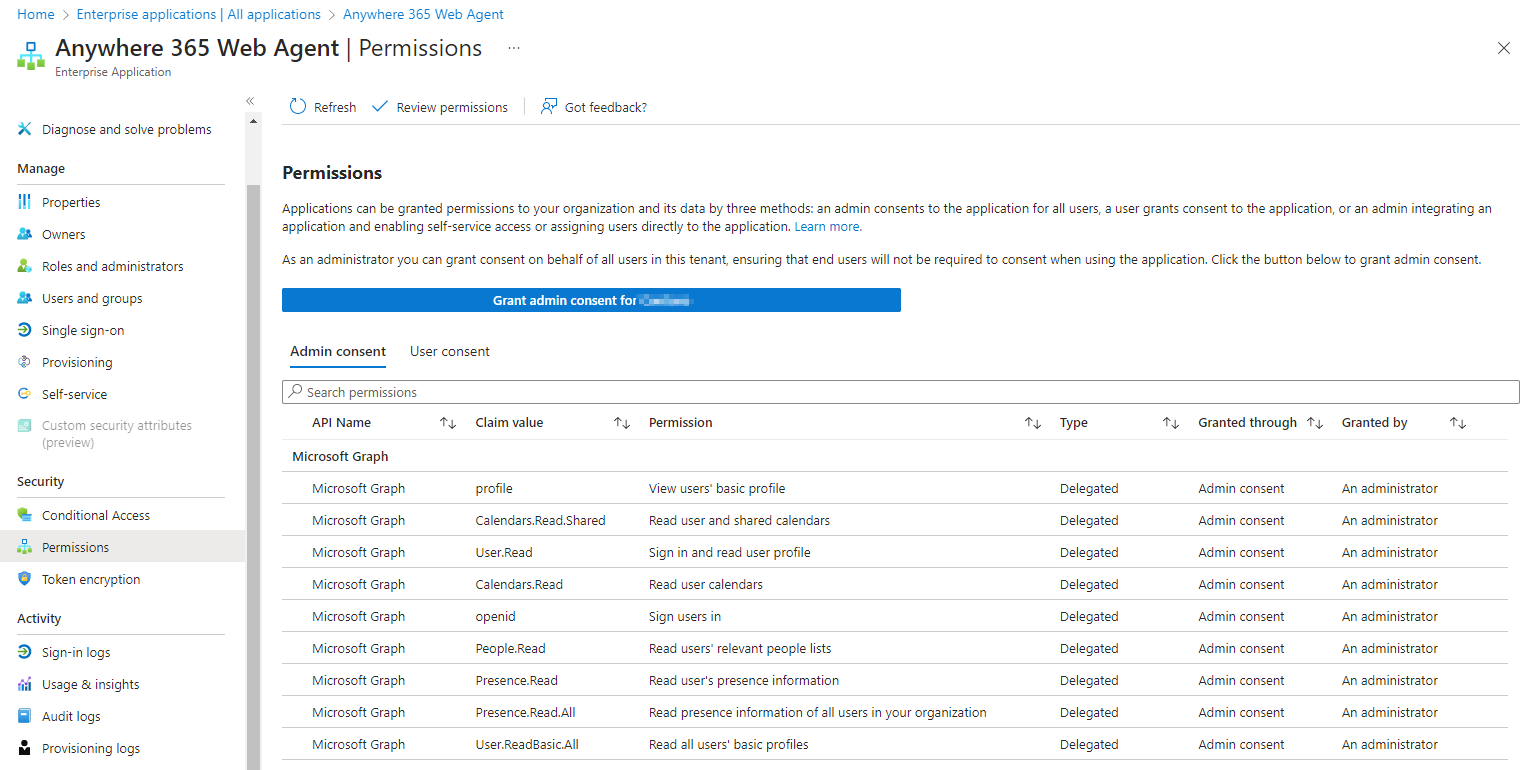Open Owners in the sidebar menu
The height and width of the screenshot is (770, 1527).
(64, 234)
